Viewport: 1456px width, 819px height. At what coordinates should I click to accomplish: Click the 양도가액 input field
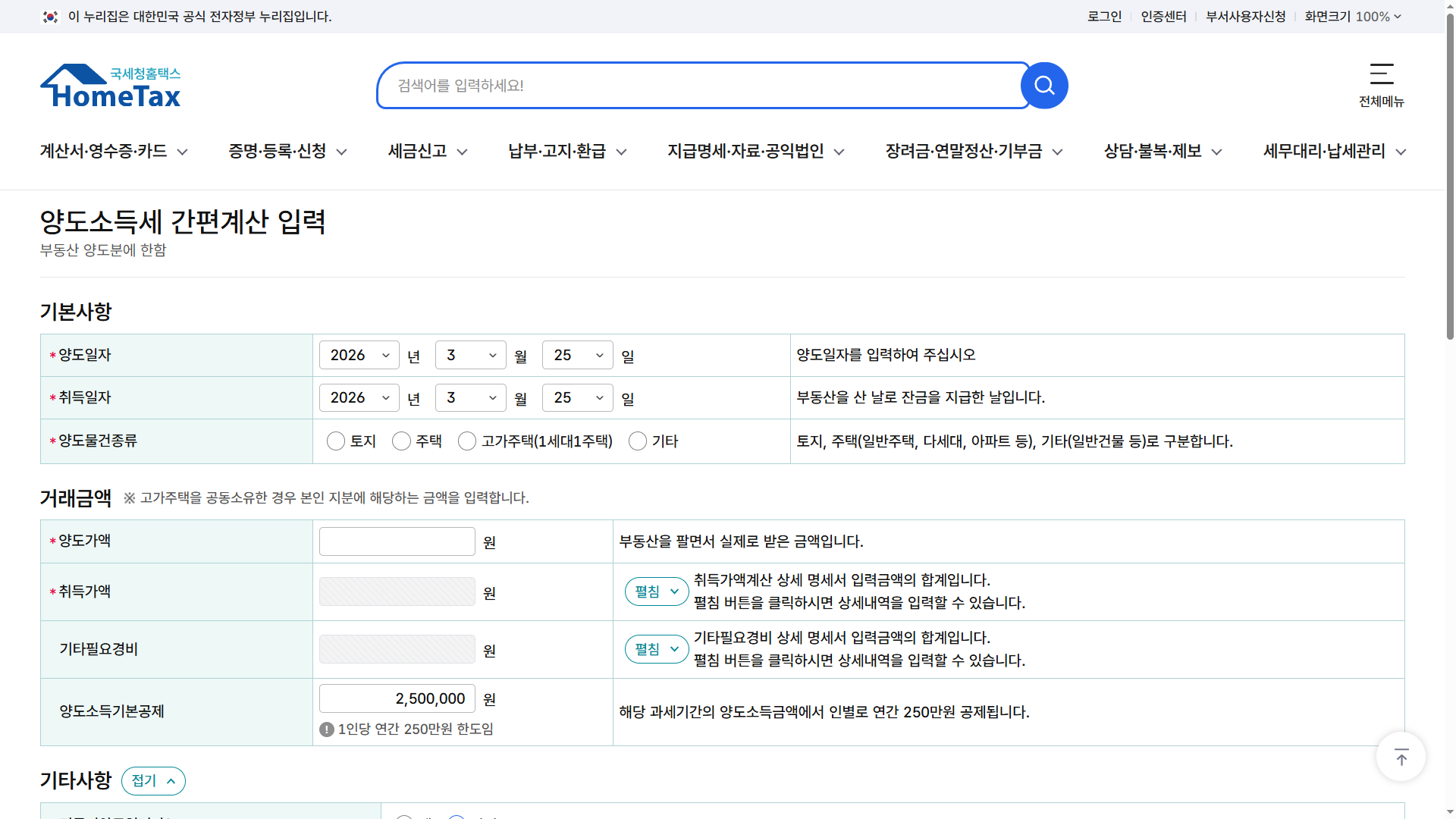coord(397,541)
